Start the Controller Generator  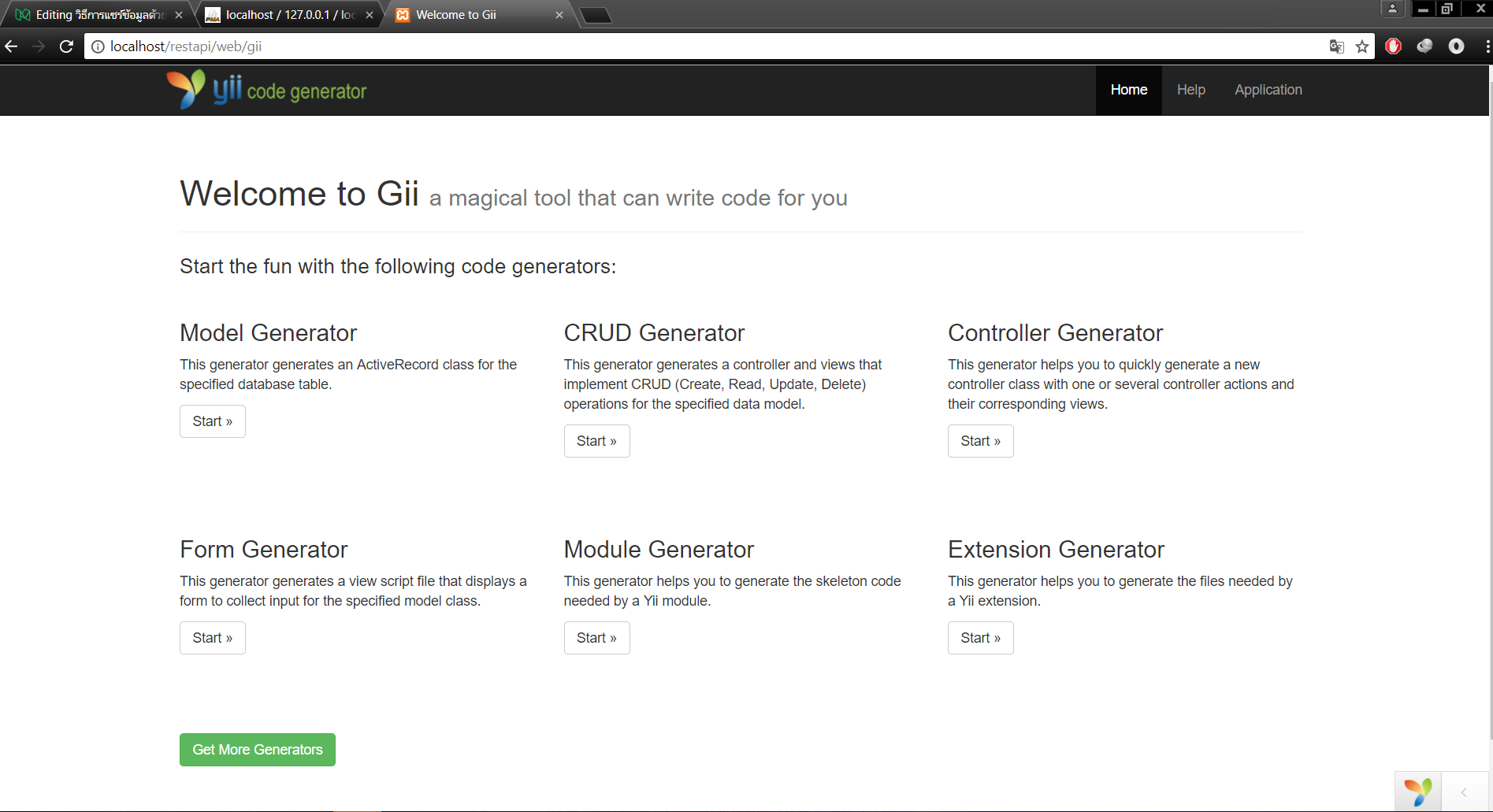981,441
